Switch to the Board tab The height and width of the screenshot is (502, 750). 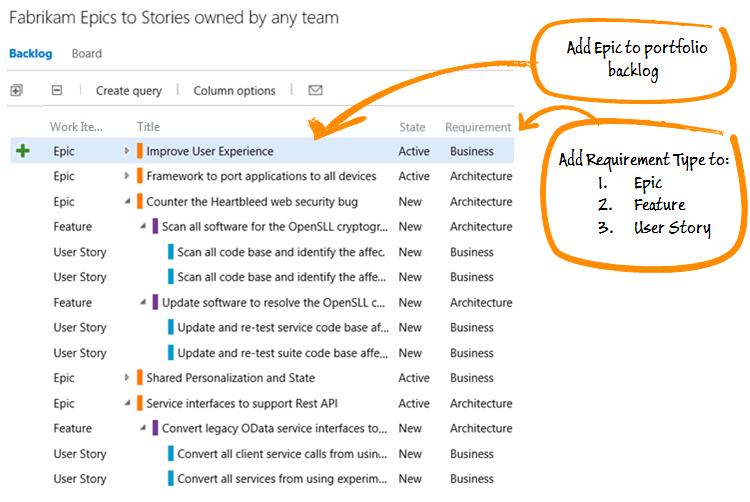[87, 54]
